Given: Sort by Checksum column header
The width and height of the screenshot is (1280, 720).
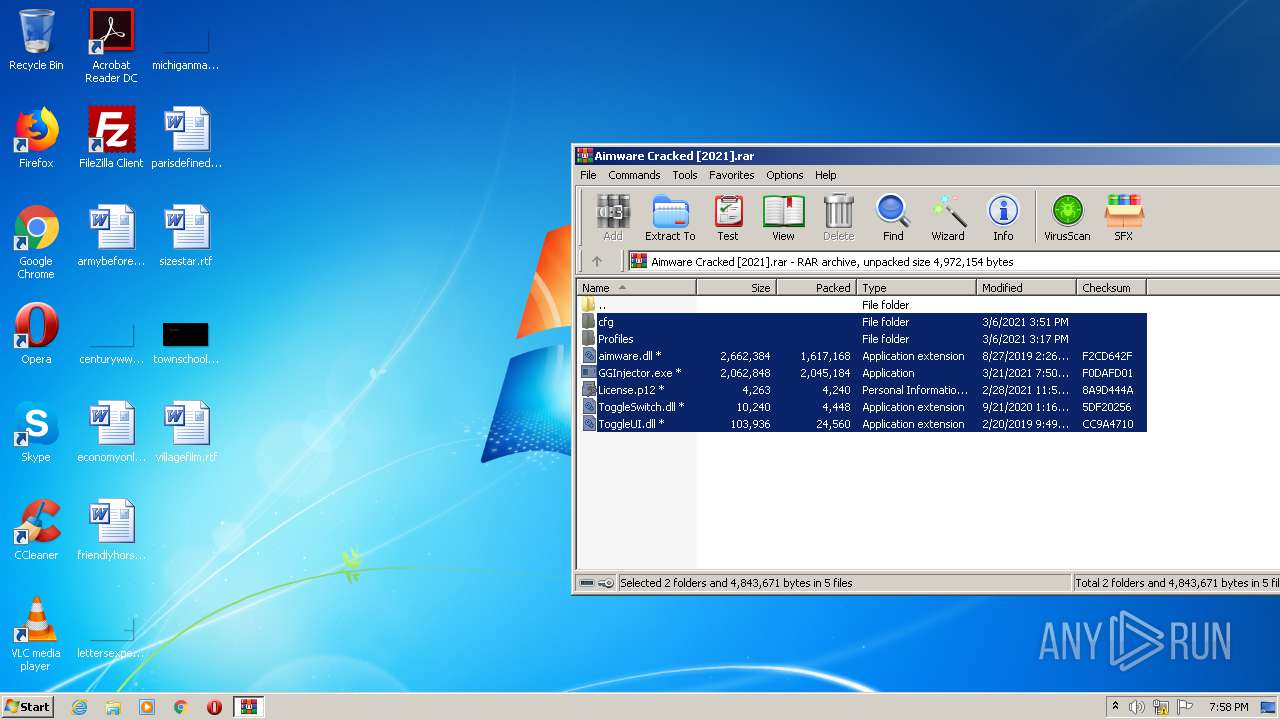Looking at the screenshot, I should 1111,287.
